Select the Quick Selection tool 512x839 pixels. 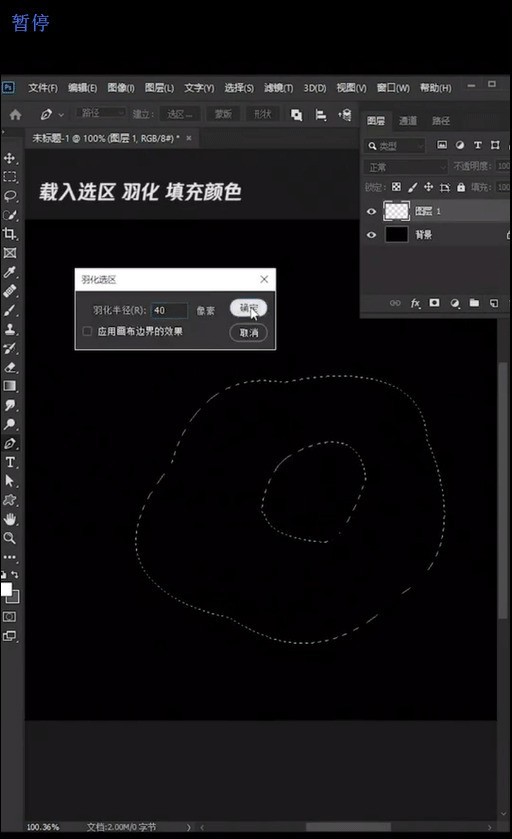(x=10, y=215)
